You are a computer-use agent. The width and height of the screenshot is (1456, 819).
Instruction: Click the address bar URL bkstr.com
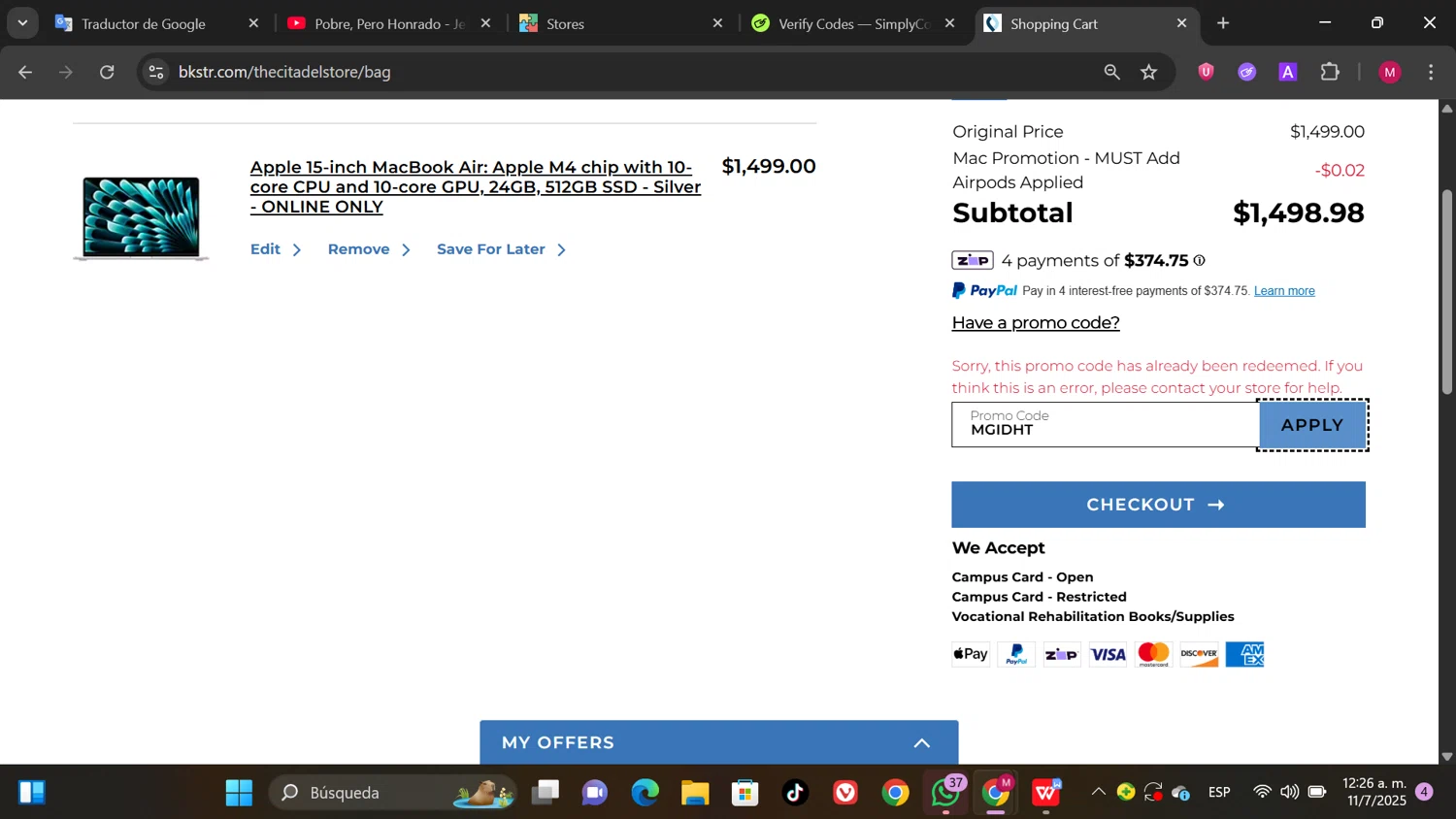coord(284,72)
